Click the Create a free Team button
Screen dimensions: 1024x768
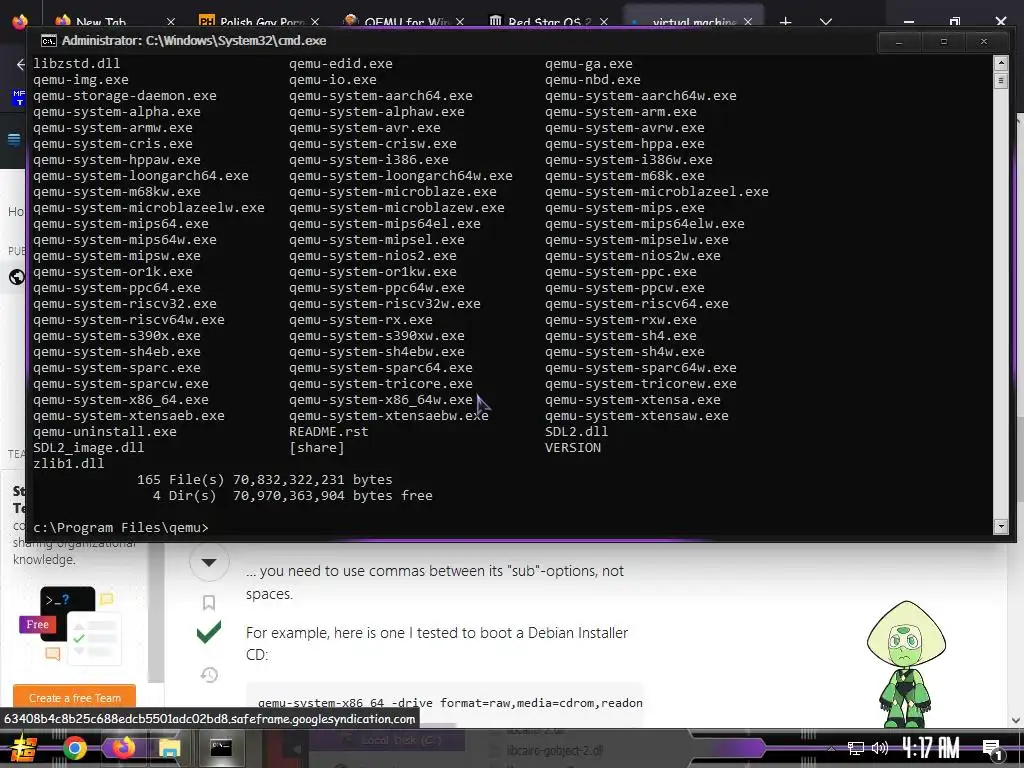pyautogui.click(x=74, y=697)
